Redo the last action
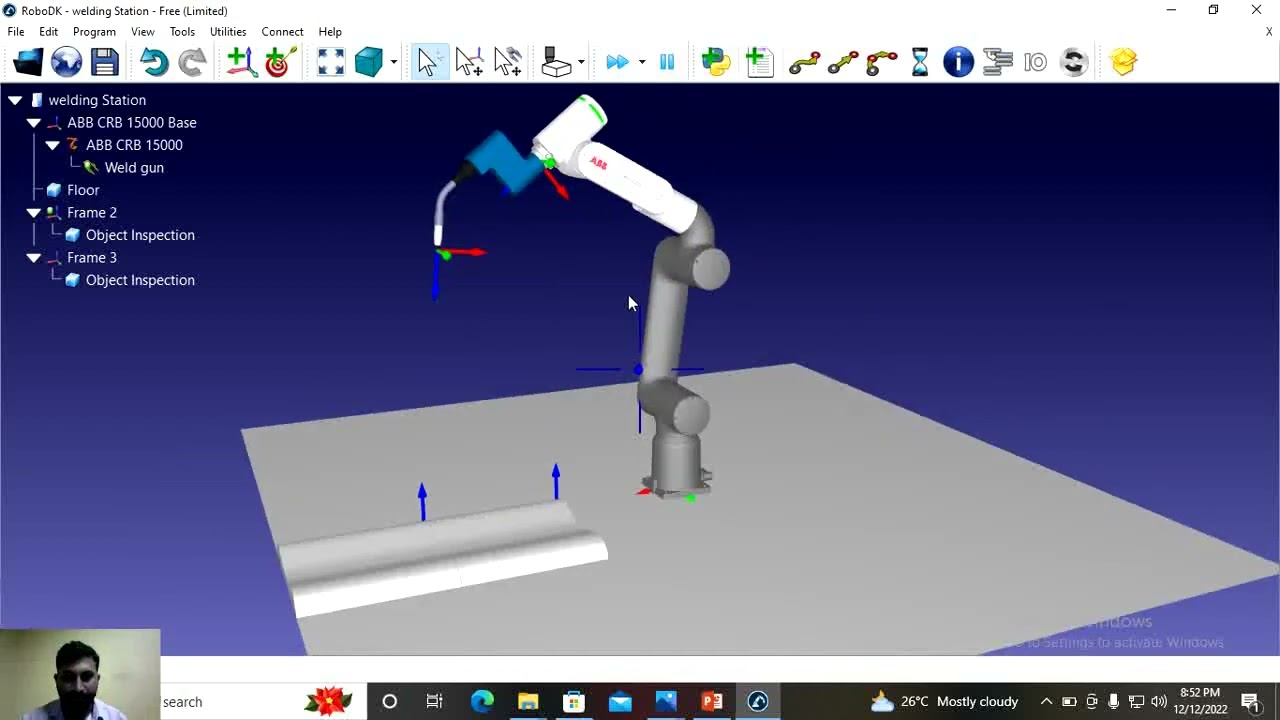 click(x=192, y=62)
